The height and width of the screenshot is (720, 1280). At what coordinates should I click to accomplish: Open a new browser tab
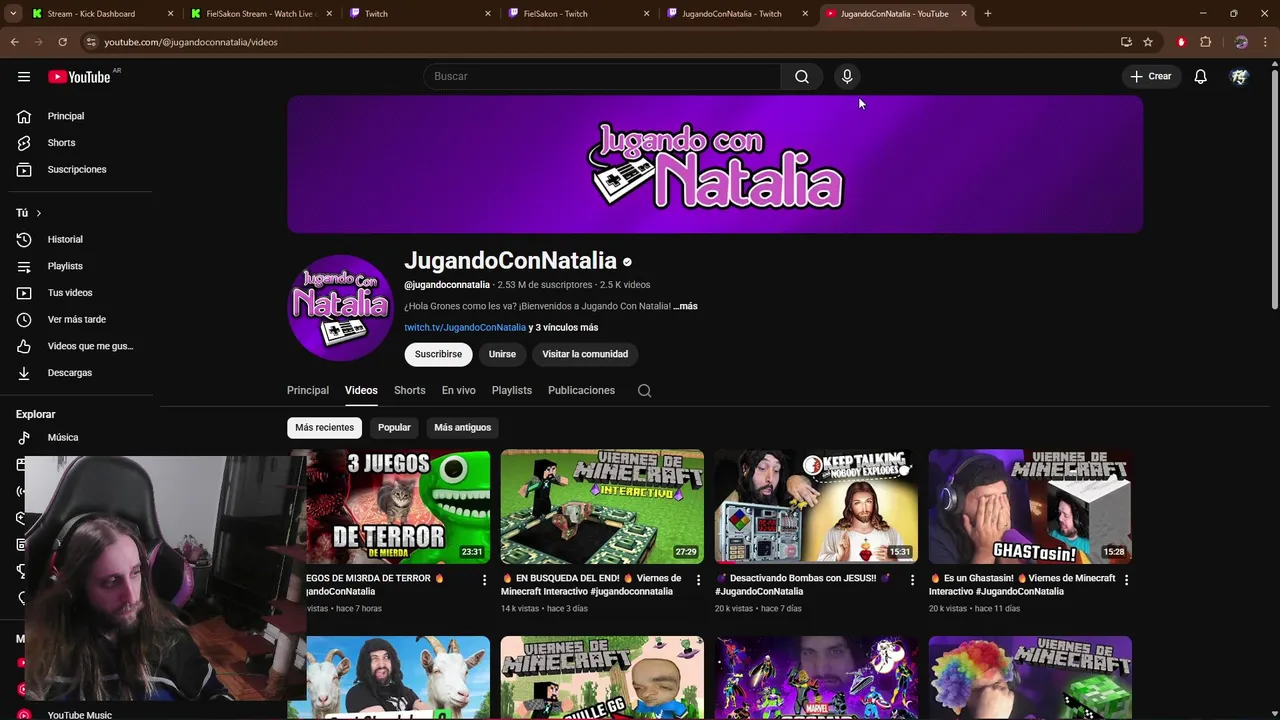[987, 14]
